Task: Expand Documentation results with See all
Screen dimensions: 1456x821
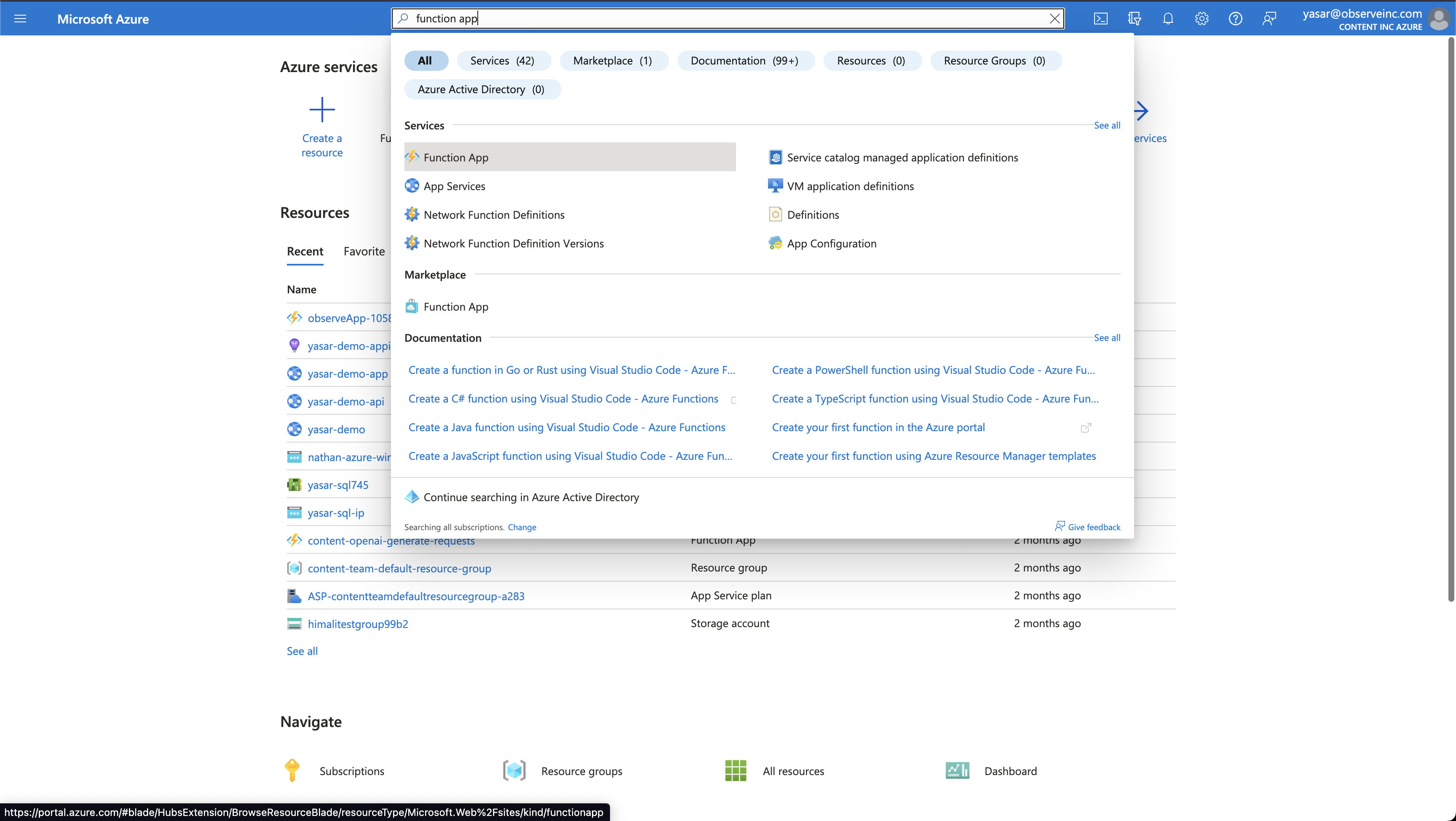Action: point(1107,338)
